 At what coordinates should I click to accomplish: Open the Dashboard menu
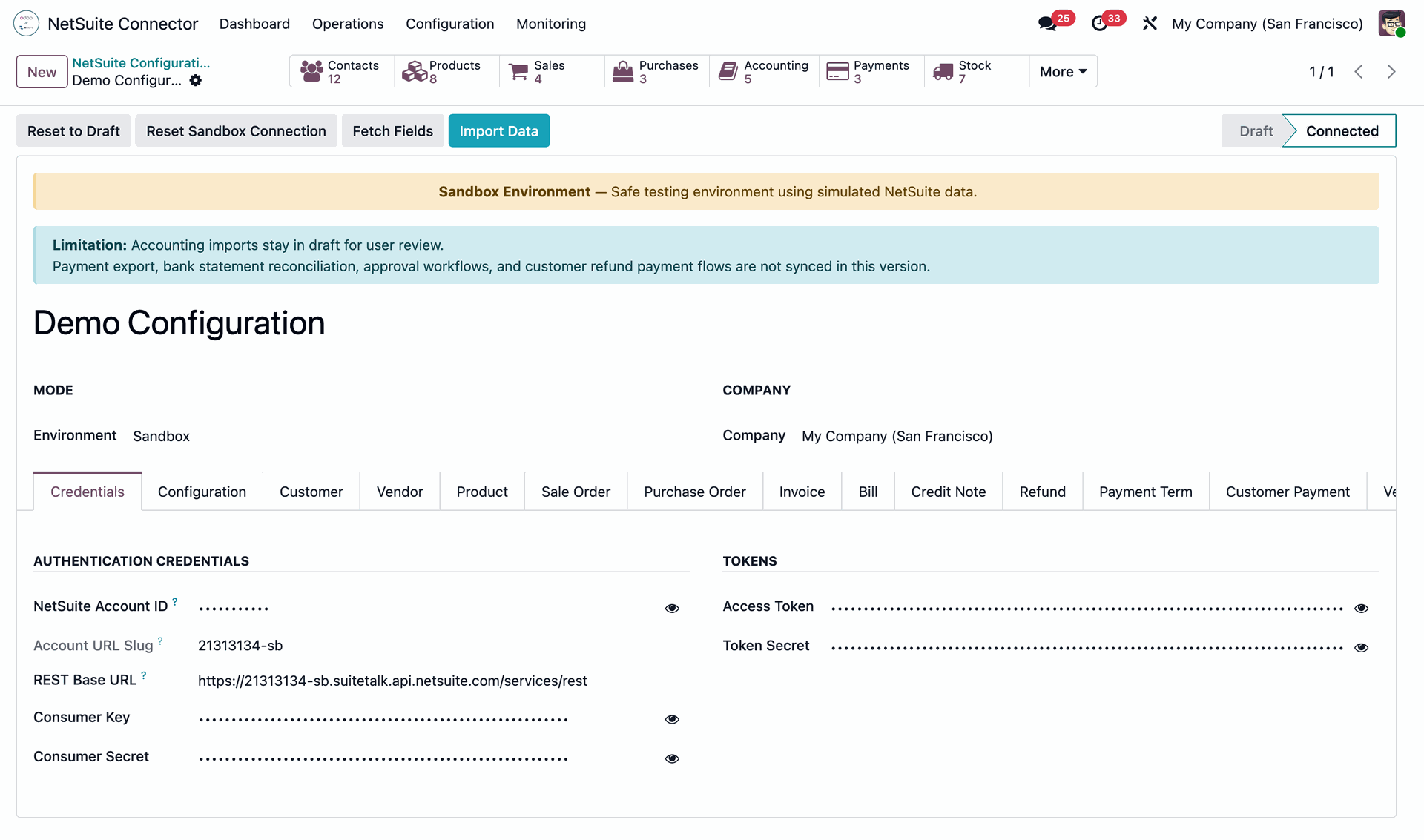pos(254,24)
